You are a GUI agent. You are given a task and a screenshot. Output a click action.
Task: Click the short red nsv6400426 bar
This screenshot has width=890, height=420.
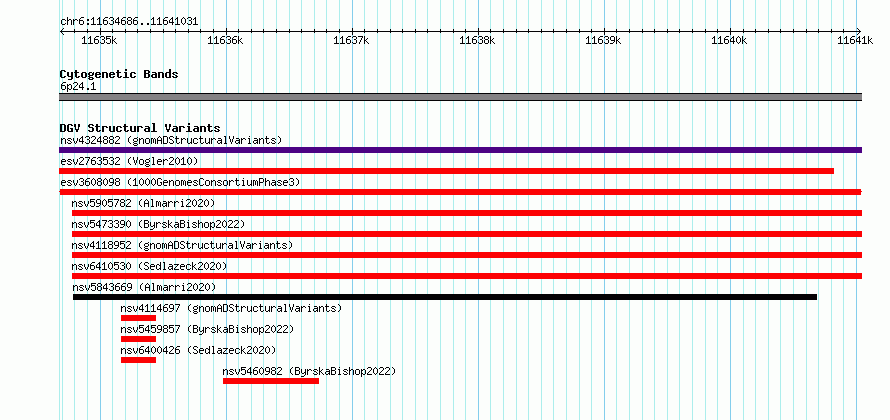pyautogui.click(x=138, y=360)
